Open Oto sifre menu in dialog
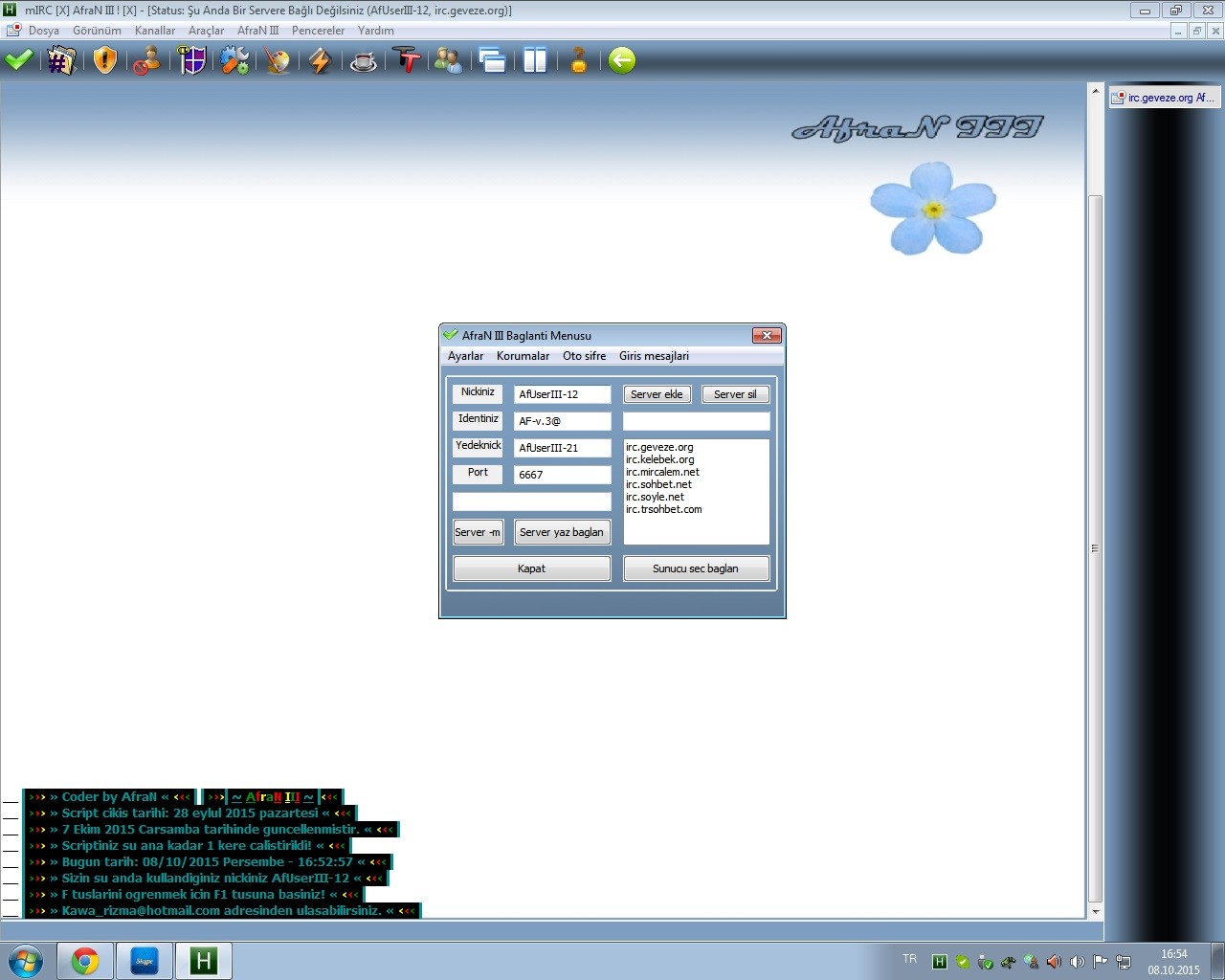 (584, 356)
